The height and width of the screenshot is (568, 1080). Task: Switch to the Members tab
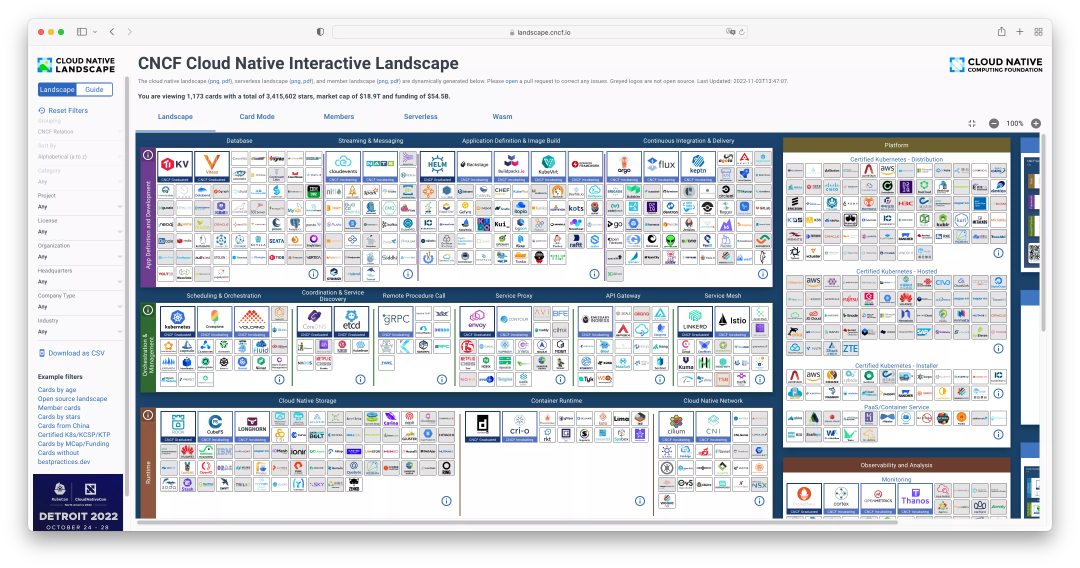(339, 117)
